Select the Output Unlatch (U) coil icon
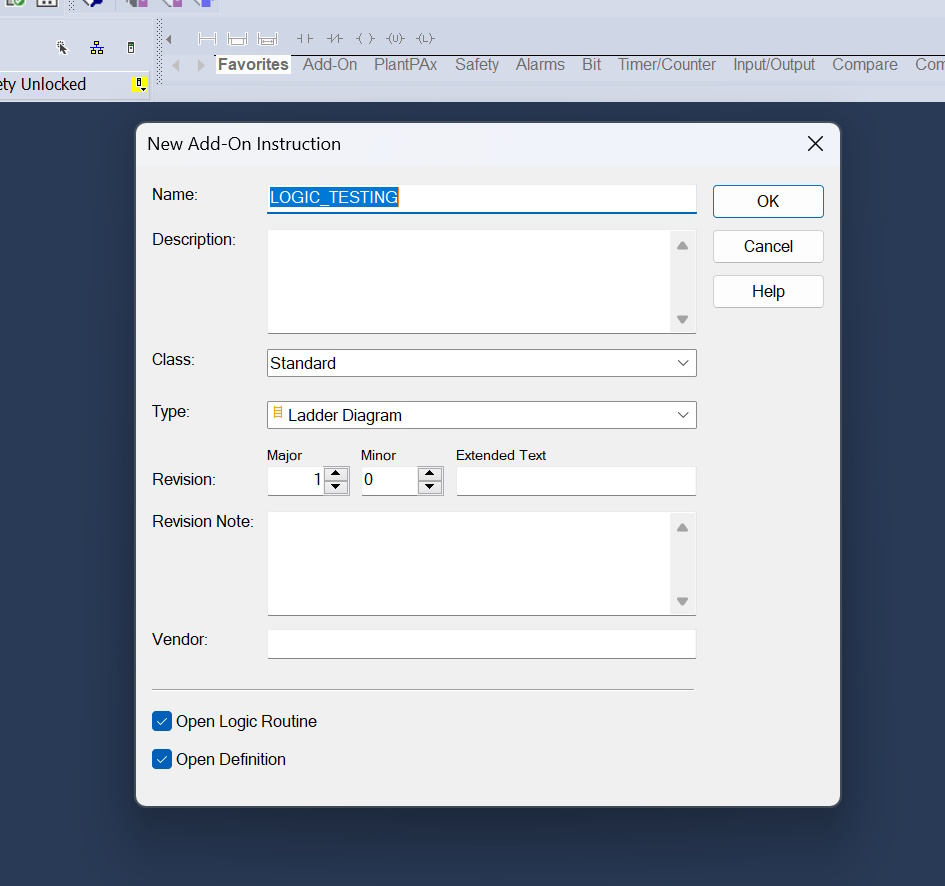Screen dimensions: 945x886 coord(395,39)
